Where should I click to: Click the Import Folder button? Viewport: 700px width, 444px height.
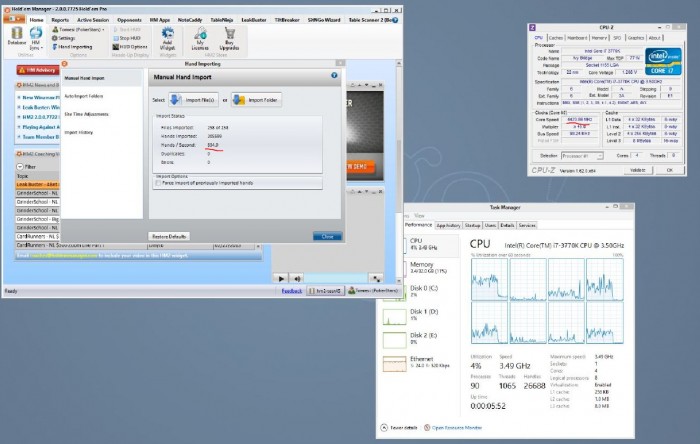[256, 100]
